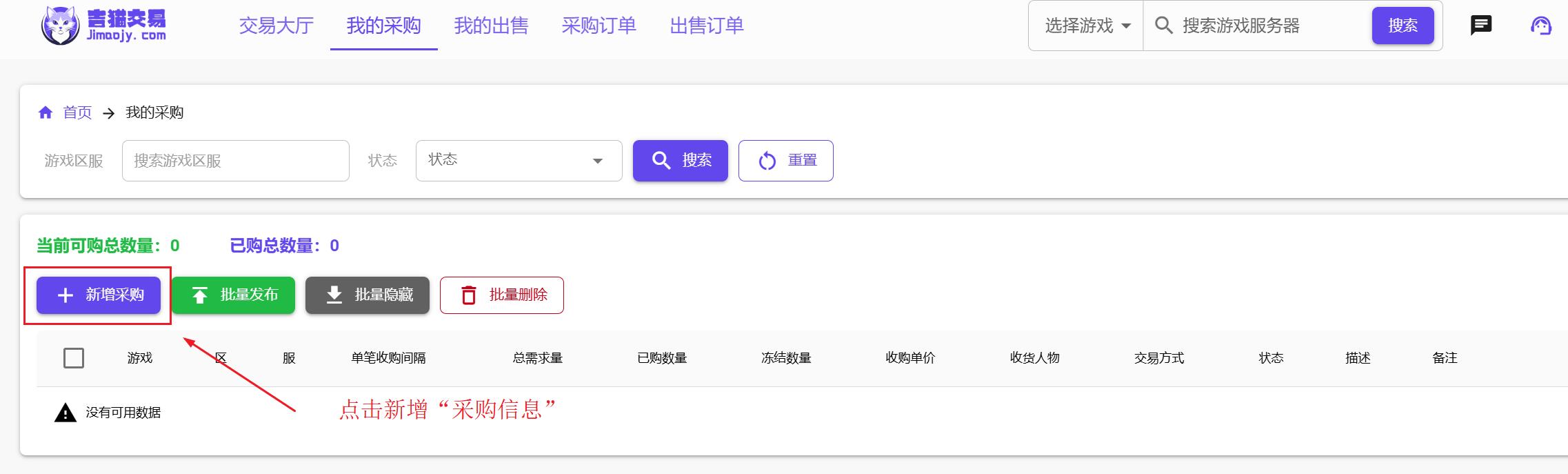This screenshot has height=474, width=1568.
Task: Focus the 搜索游戏区服 input field
Action: click(235, 161)
